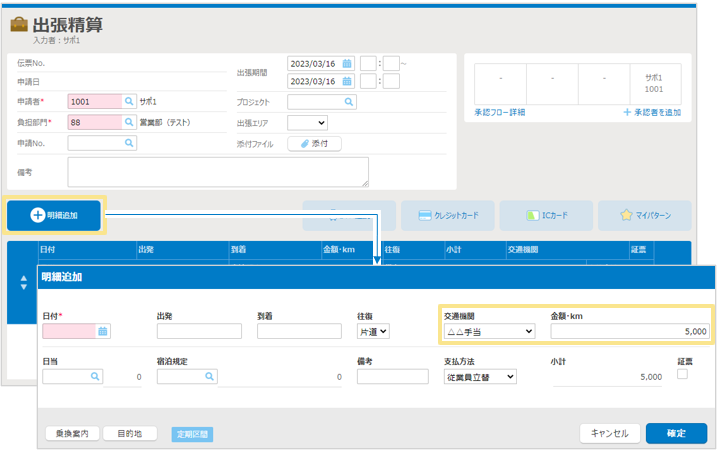Open calendar icon in 日付 detail field
Screen dimensions: 720x450
[102, 331]
